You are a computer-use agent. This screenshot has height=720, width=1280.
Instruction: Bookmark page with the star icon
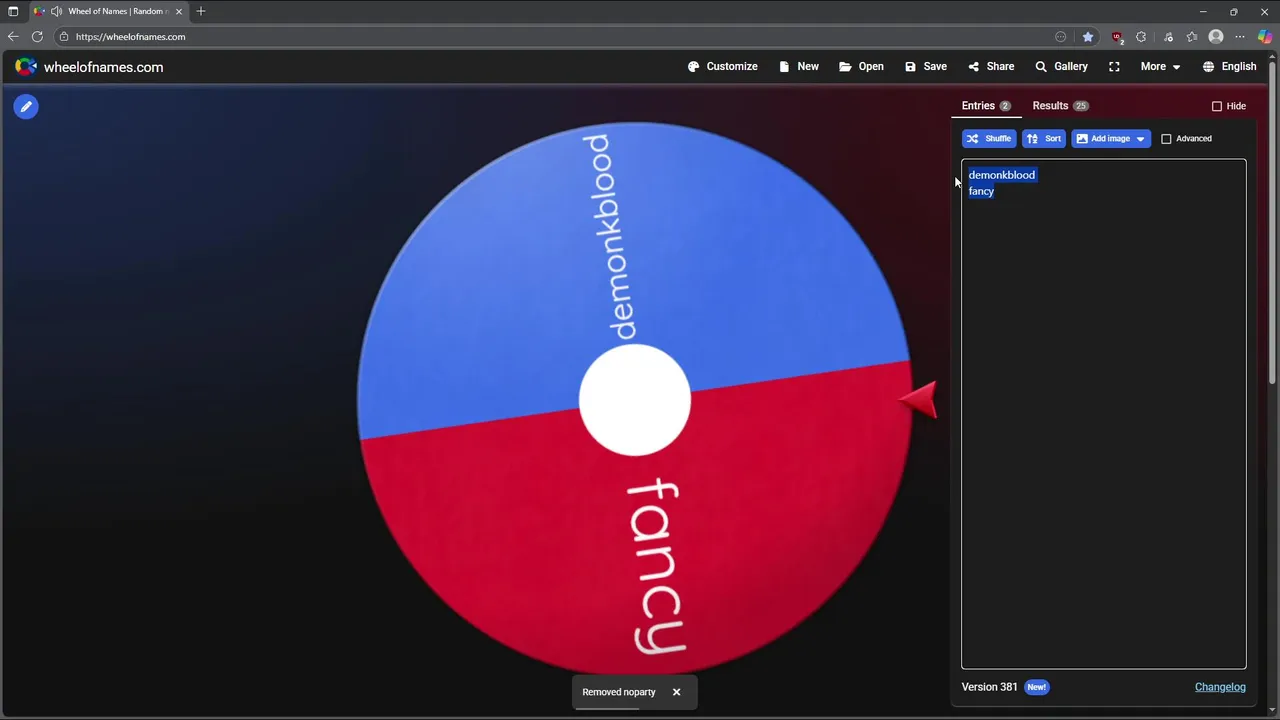(1088, 37)
